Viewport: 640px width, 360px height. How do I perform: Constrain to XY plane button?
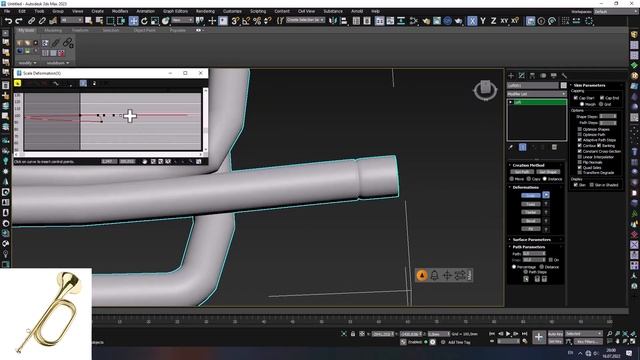[504, 20]
